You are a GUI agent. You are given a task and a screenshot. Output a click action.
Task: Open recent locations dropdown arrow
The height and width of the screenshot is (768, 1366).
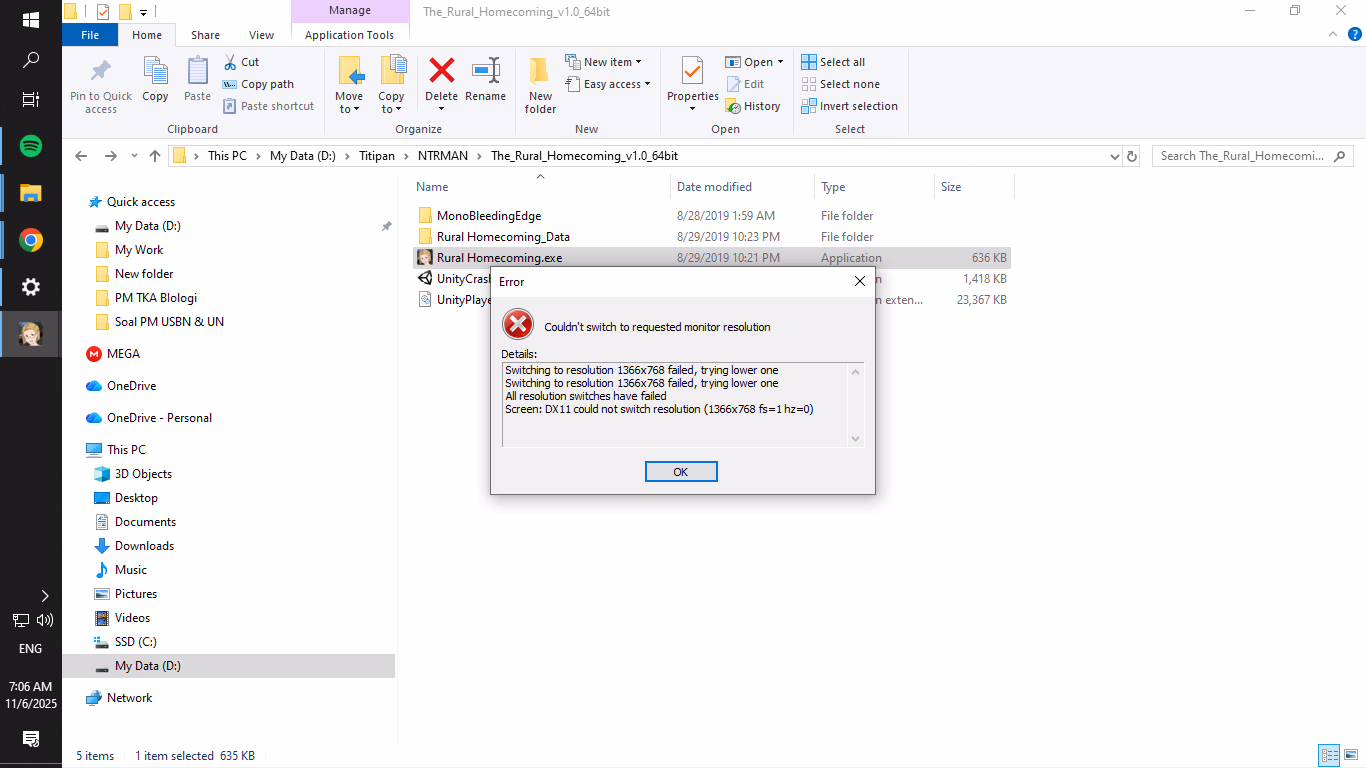pos(133,157)
